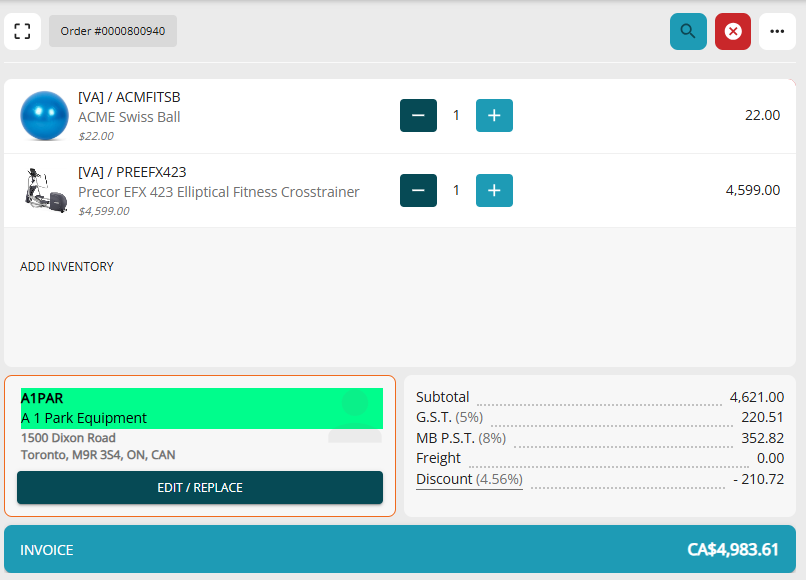806x580 pixels.
Task: Decrease ACME Swiss Ball quantity
Action: pyautogui.click(x=418, y=115)
